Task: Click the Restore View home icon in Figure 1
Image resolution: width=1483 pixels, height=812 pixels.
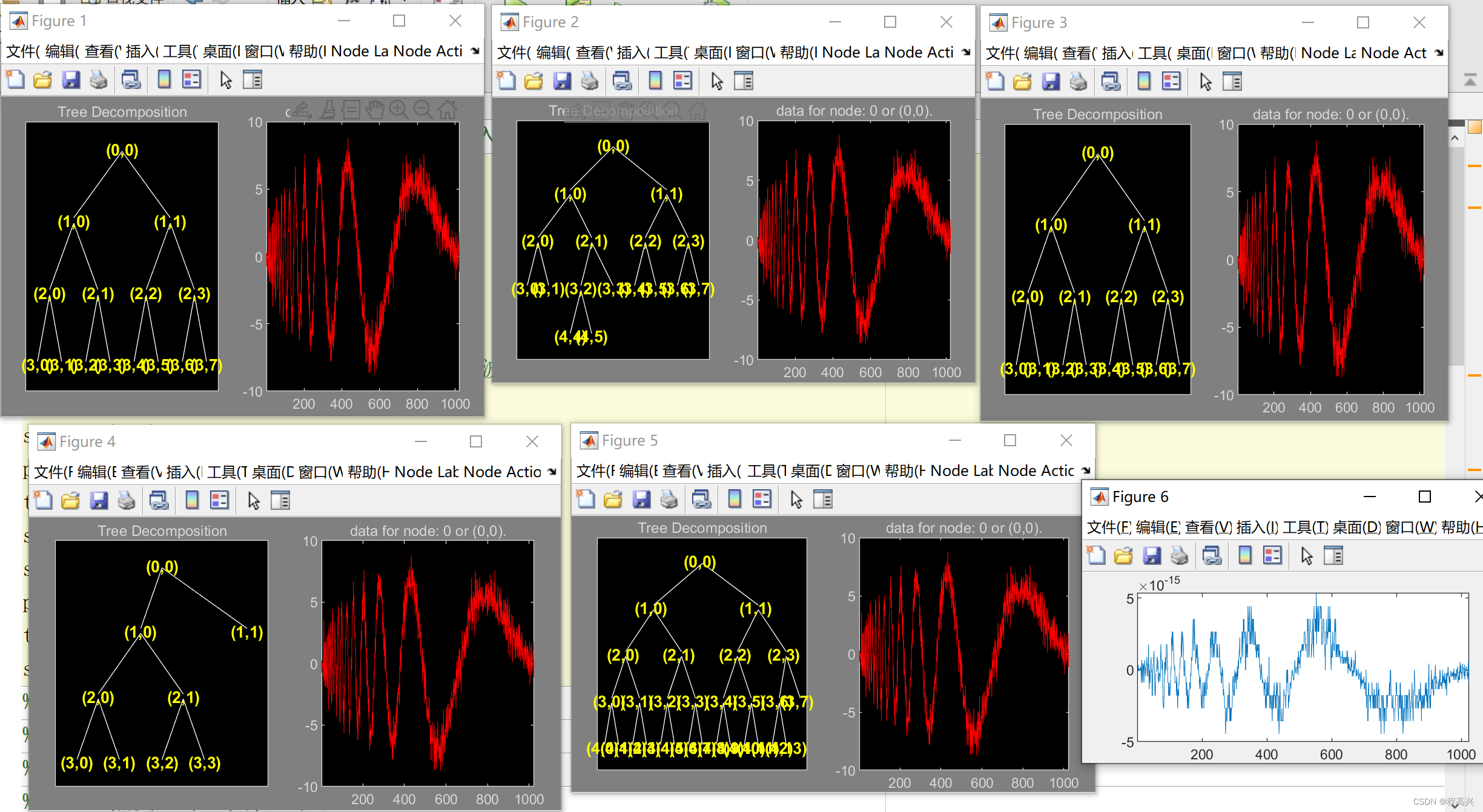Action: pyautogui.click(x=448, y=110)
